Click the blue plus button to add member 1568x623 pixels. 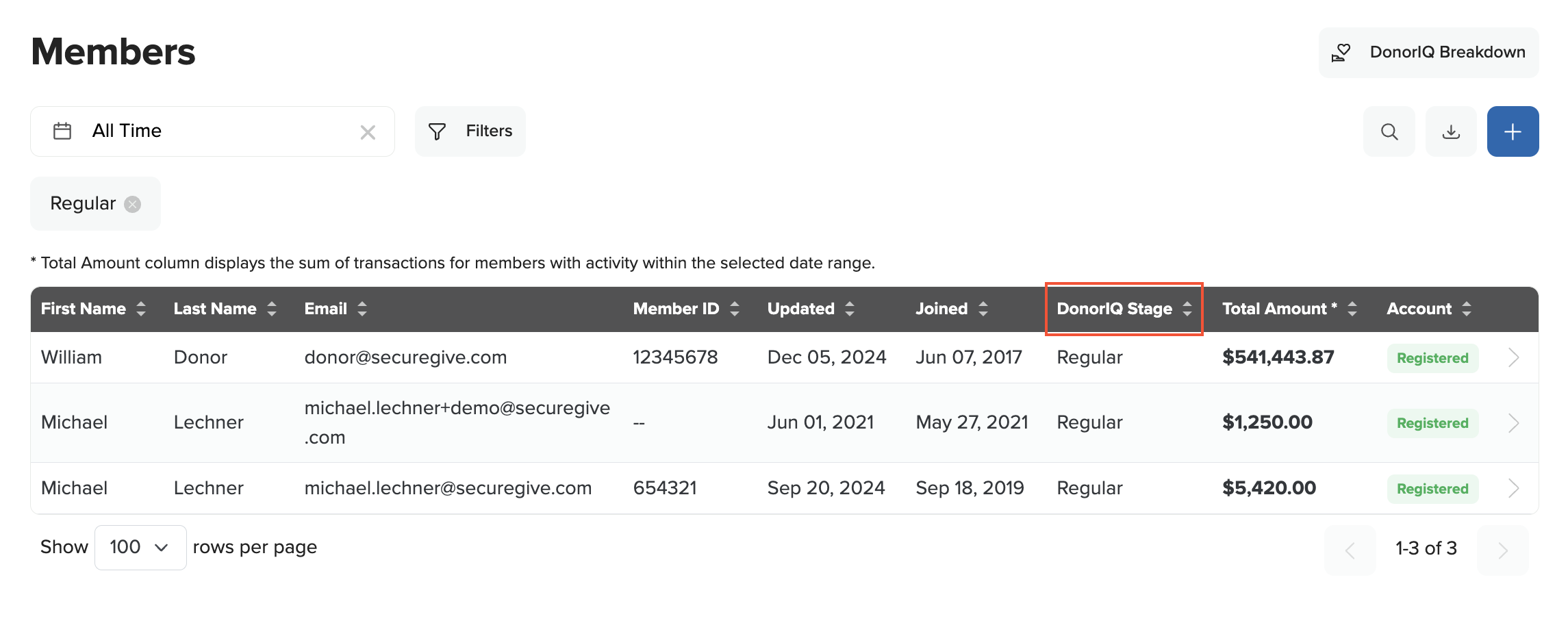1513,131
